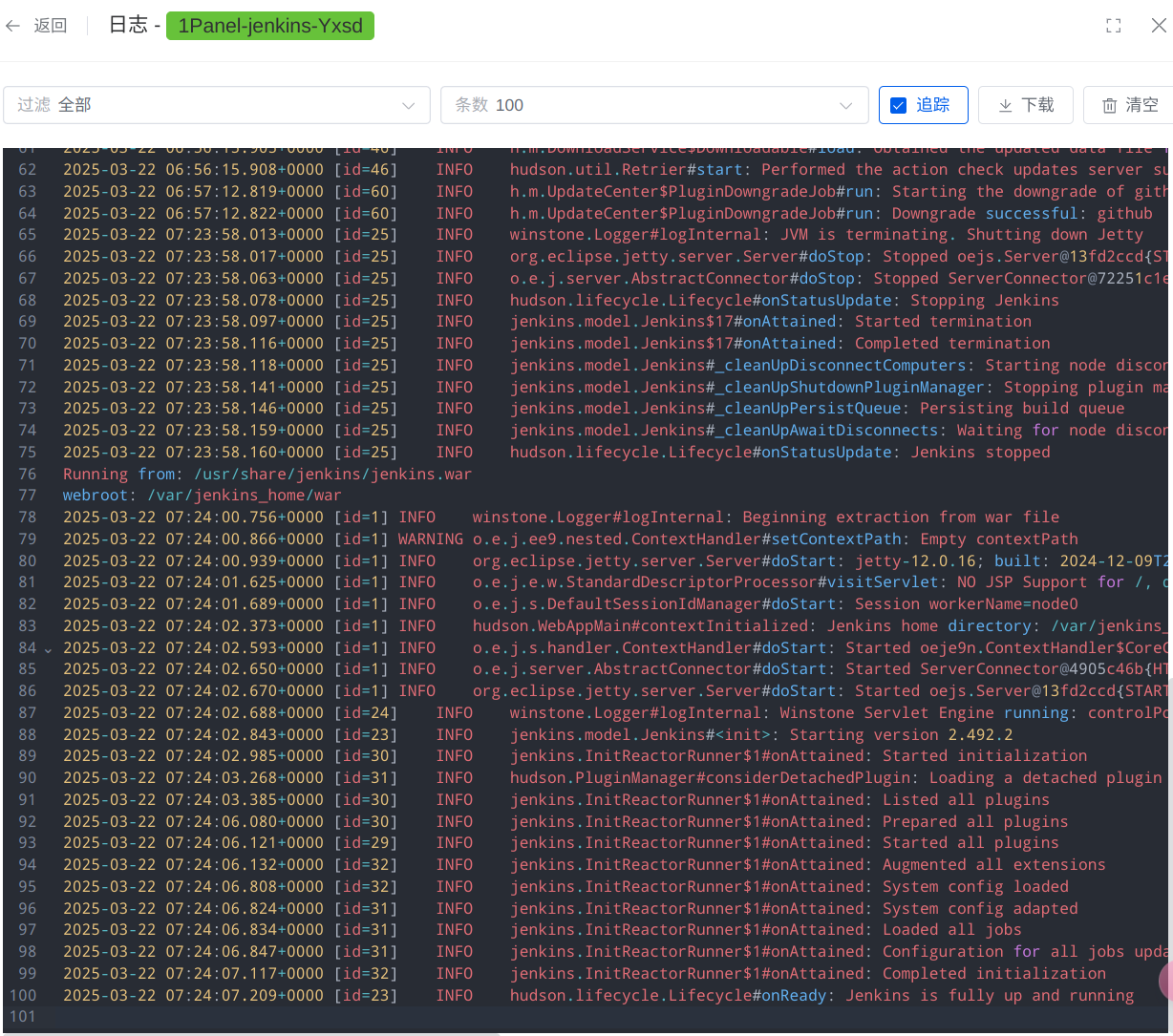The height and width of the screenshot is (1036, 1173).
Task: Click 'Listed all plugins' log line
Action: coord(556,800)
